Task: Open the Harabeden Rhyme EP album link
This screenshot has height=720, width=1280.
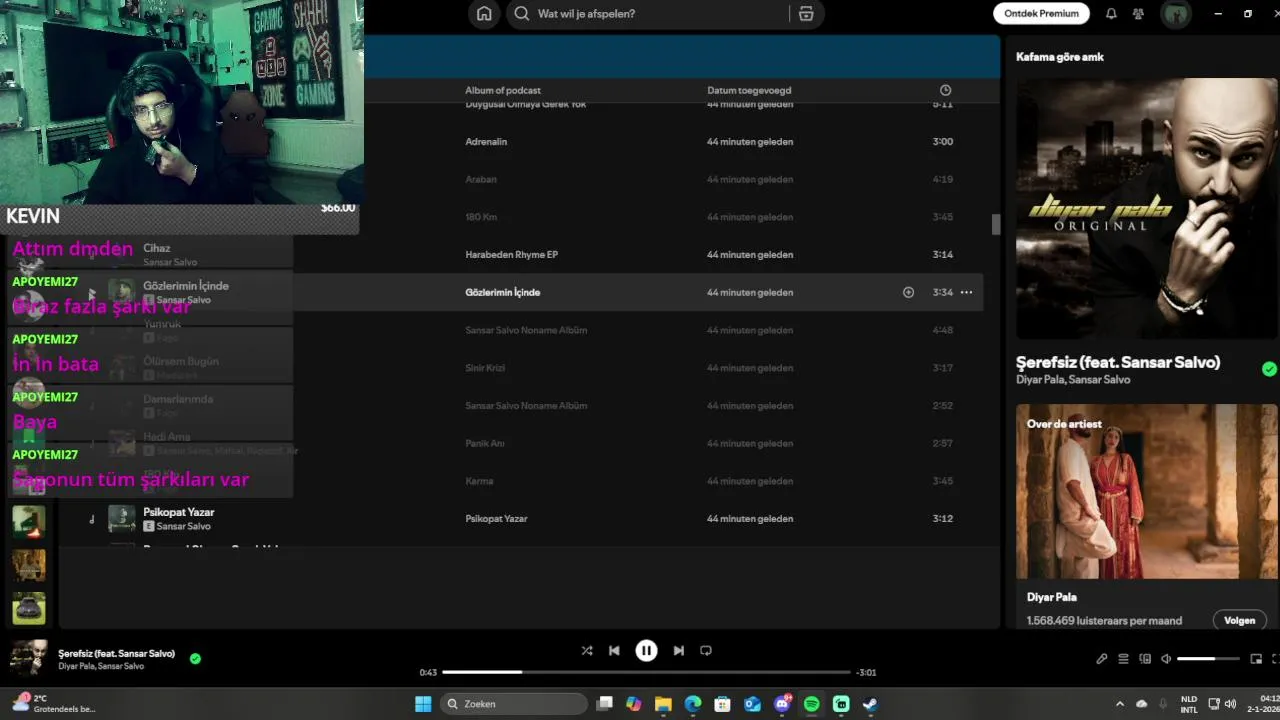Action: coord(511,255)
